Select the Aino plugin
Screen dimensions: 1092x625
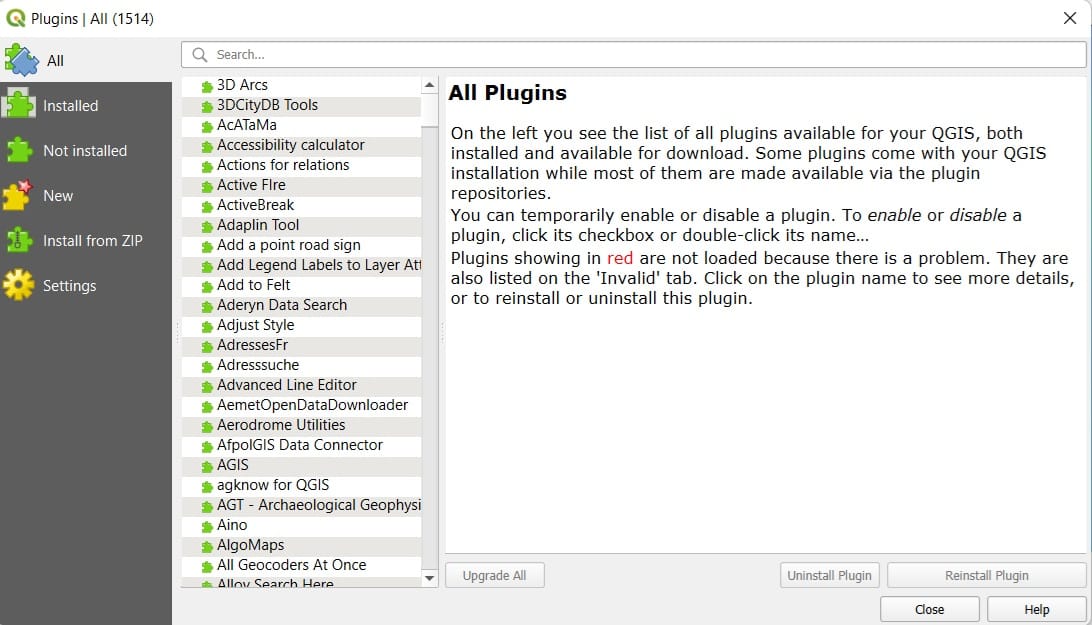coord(302,525)
